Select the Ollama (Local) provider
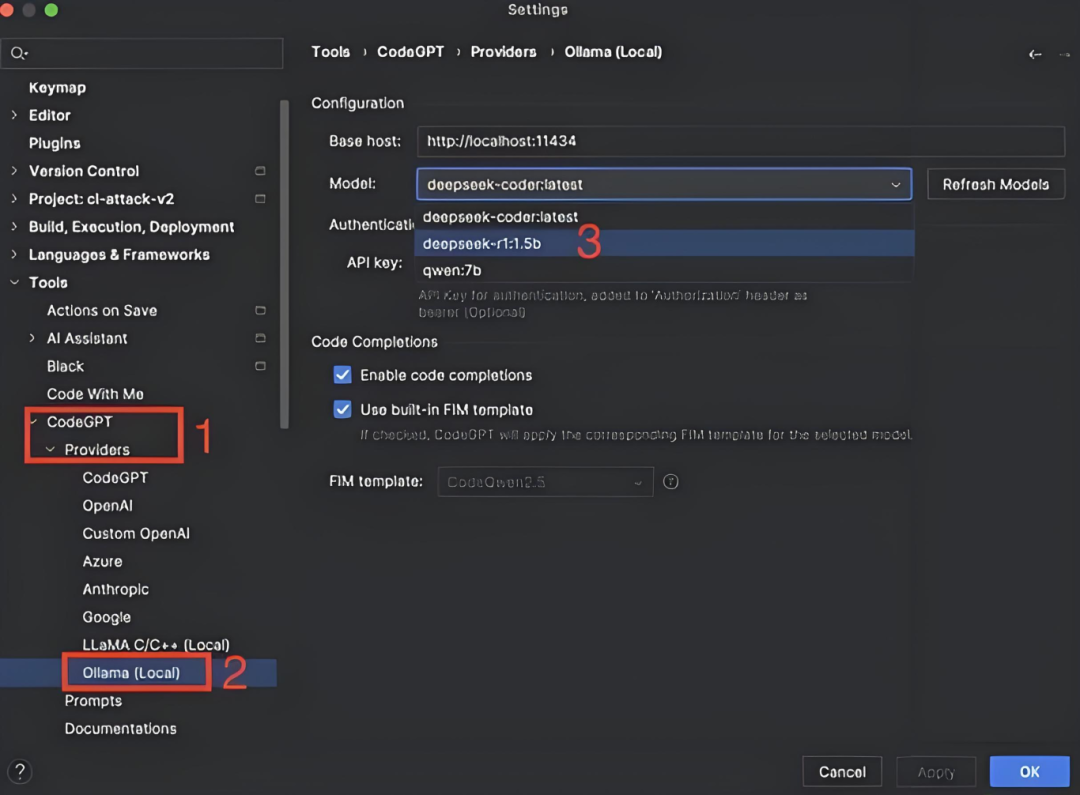Screen dimensions: 1080x795 pyautogui.click(x=131, y=673)
